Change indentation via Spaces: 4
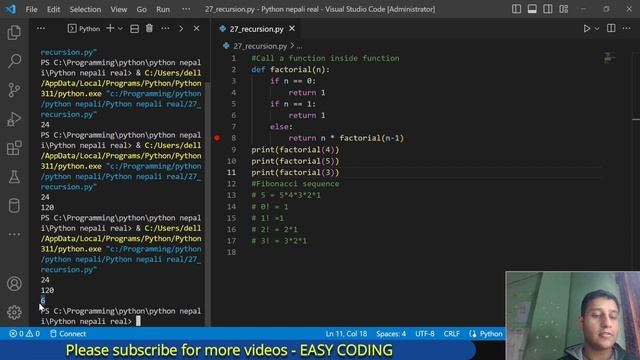This screenshot has height=360, width=640. [x=391, y=333]
